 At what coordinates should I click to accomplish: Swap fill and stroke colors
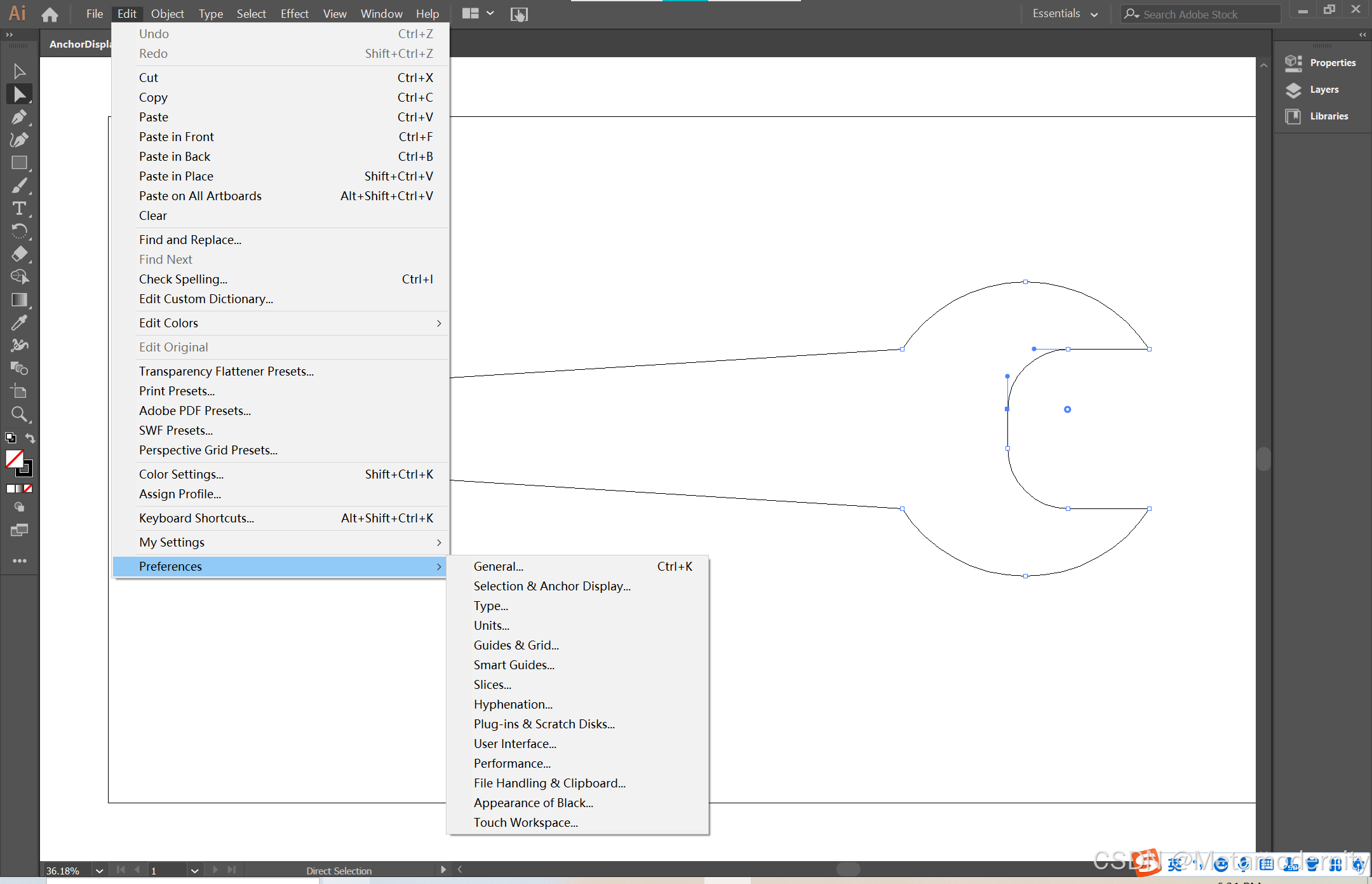tap(30, 438)
